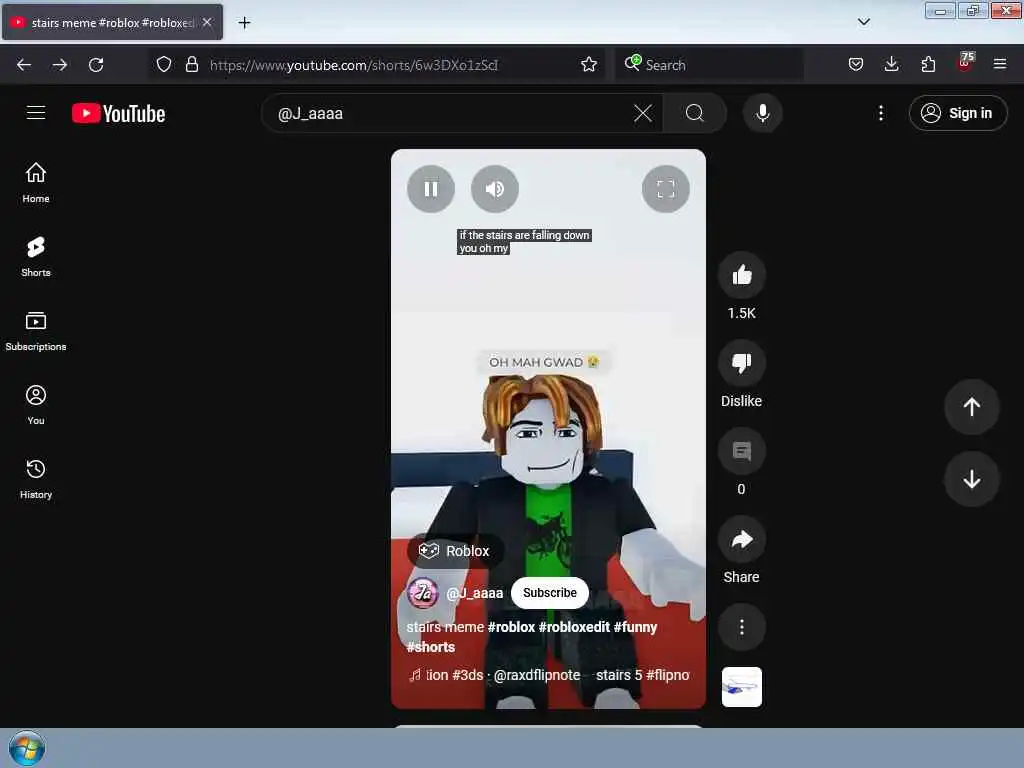This screenshot has width=1024, height=768.
Task: Mute the video volume
Action: click(494, 189)
